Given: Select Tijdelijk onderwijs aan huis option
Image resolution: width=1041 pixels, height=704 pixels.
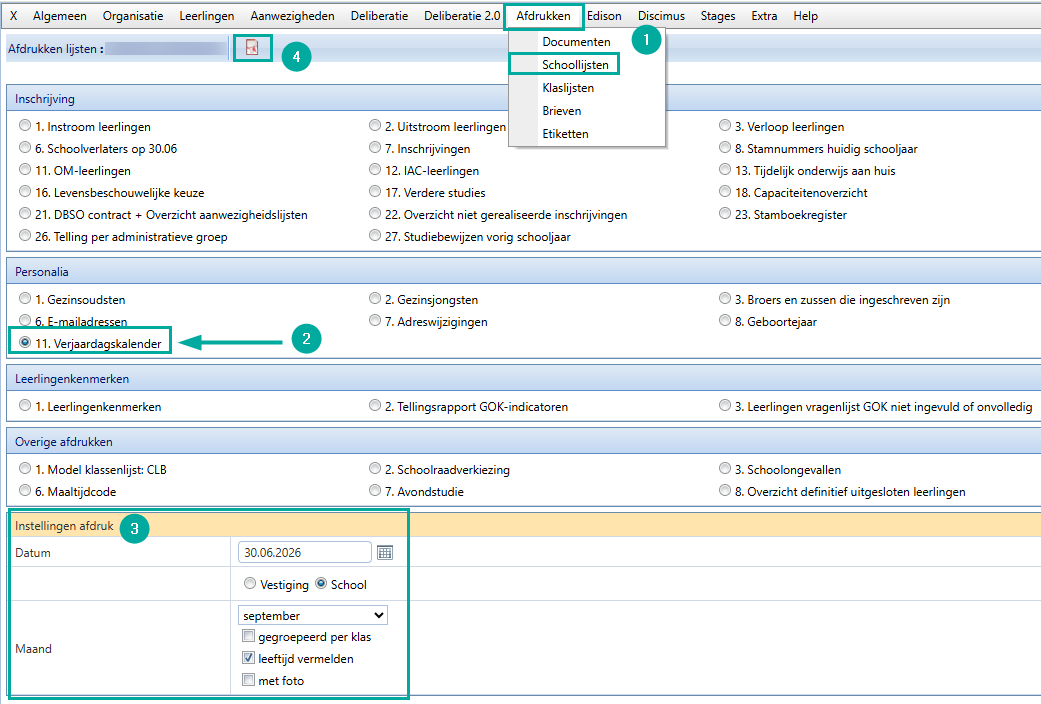Looking at the screenshot, I should [x=725, y=169].
